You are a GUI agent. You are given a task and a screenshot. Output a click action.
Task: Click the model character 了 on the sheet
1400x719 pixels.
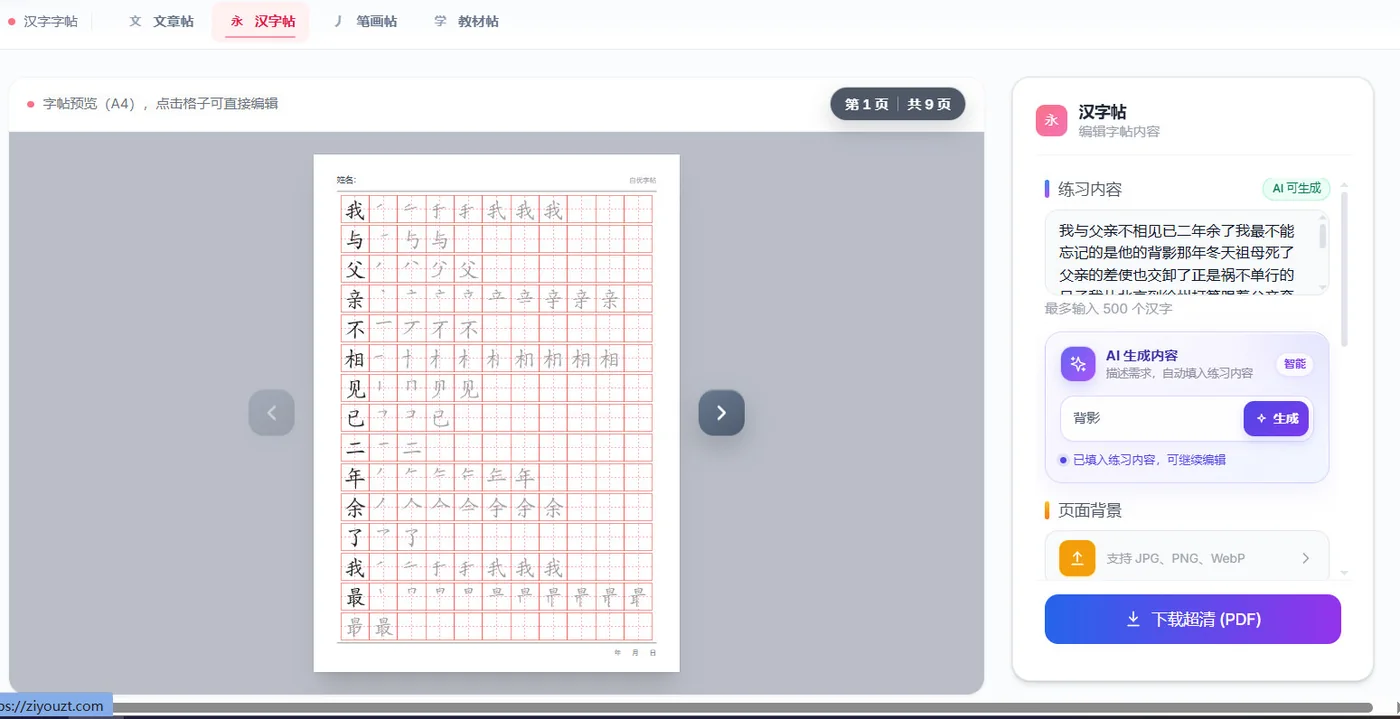355,538
